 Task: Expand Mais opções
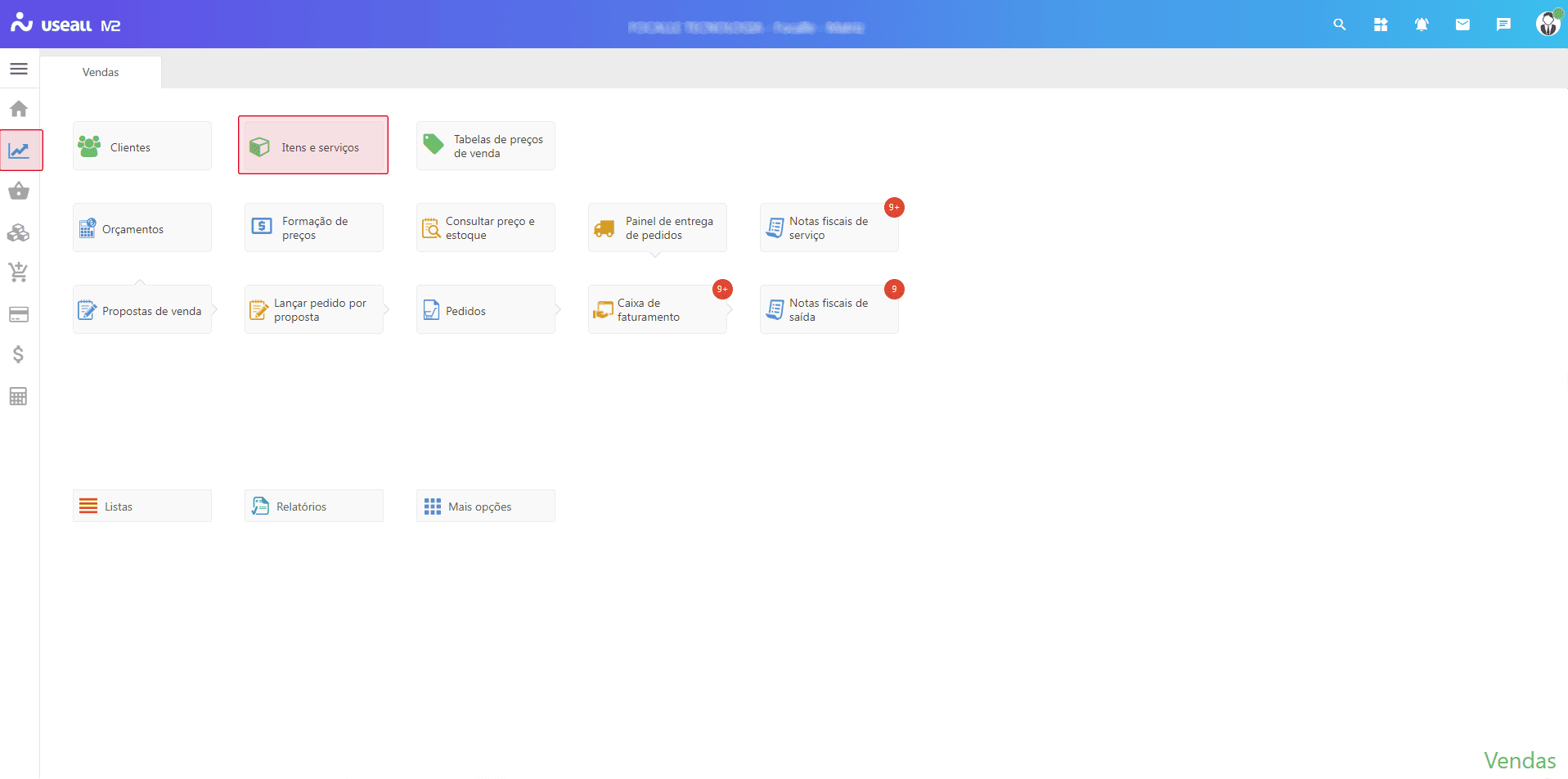[486, 507]
